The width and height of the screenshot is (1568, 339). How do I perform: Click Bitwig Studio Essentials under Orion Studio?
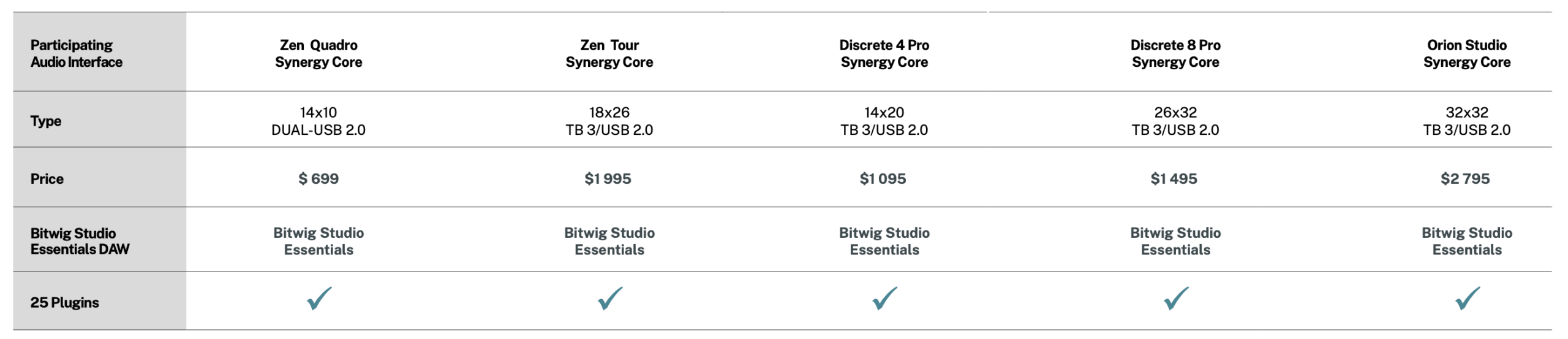1467,241
